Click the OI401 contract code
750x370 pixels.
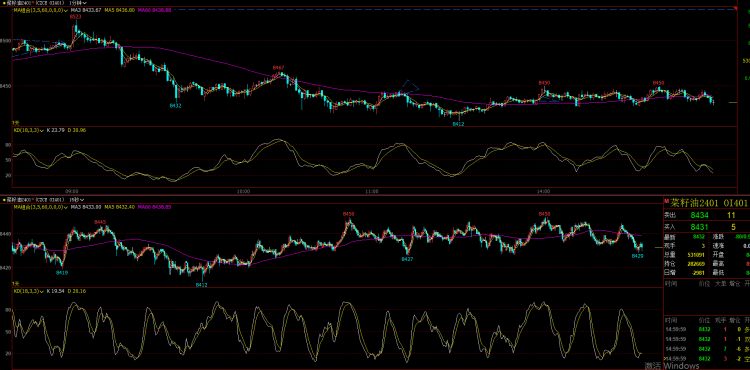click(x=735, y=203)
